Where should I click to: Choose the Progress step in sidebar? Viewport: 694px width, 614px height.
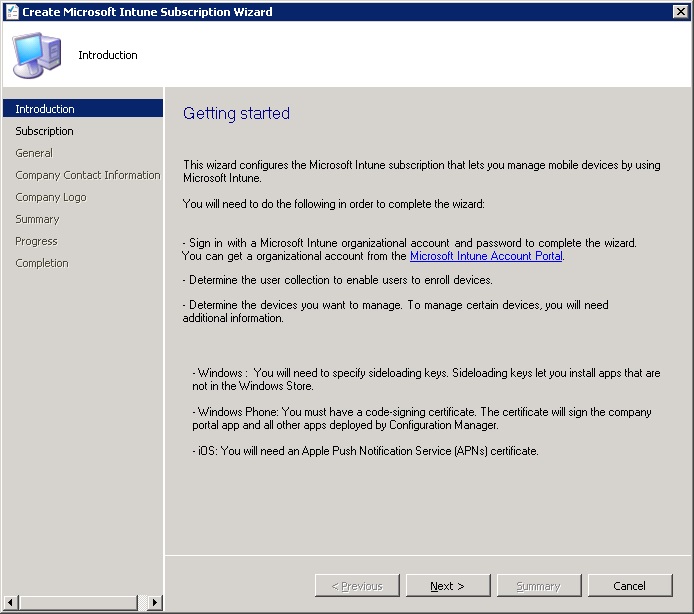[x=36, y=241]
